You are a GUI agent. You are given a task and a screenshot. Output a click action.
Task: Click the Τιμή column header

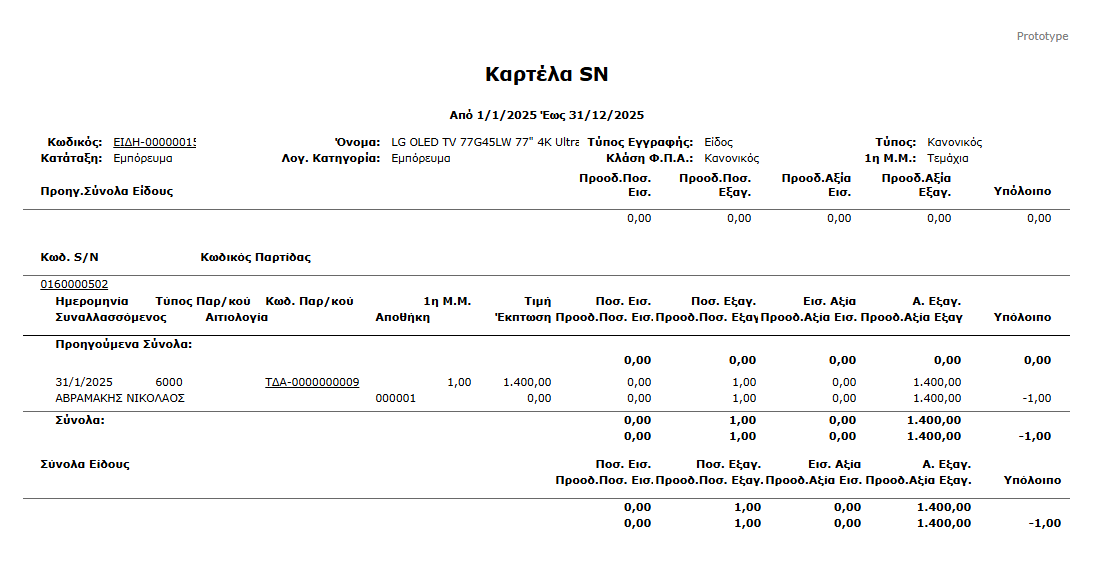(x=537, y=302)
